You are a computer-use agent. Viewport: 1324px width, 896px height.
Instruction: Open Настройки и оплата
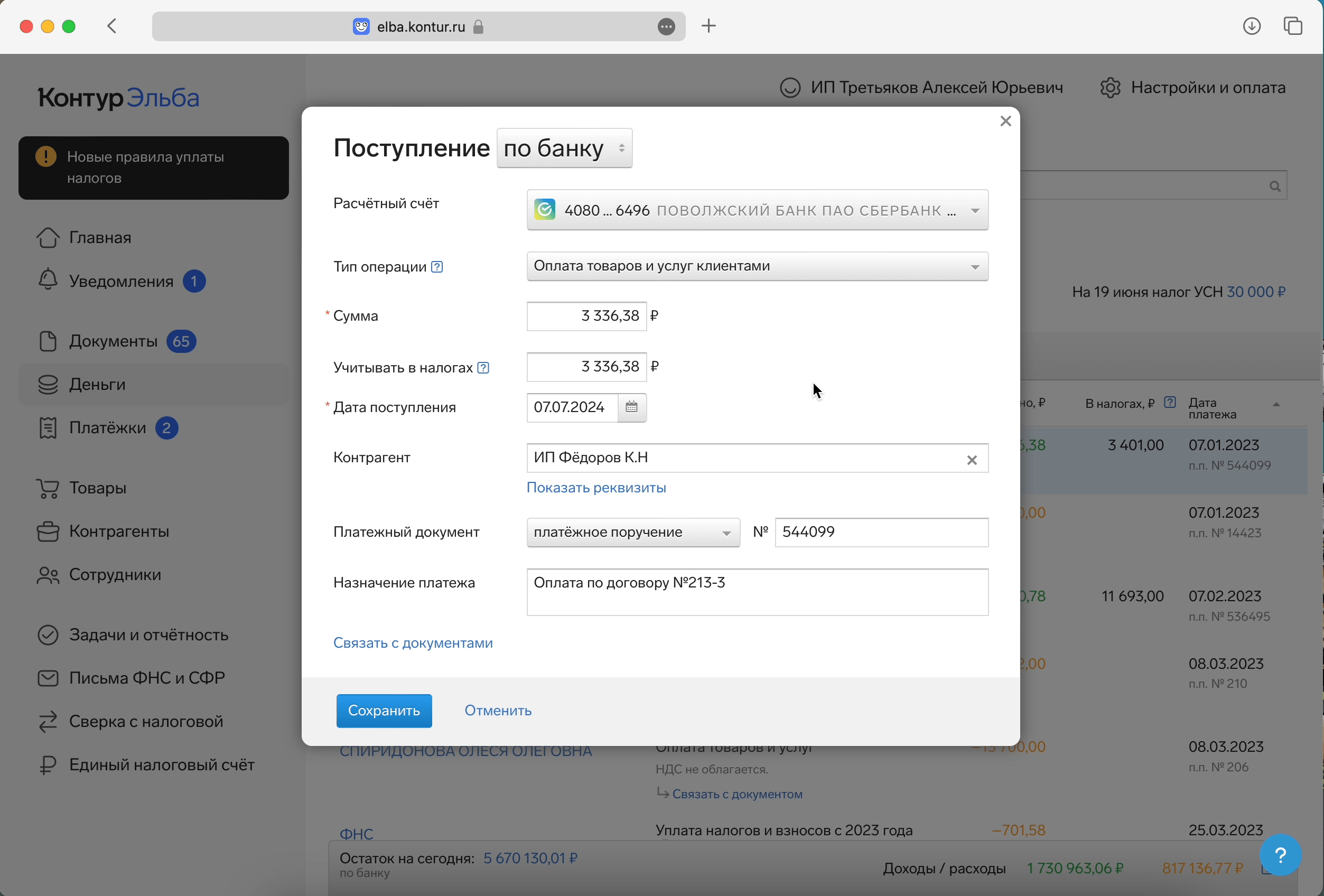[x=1193, y=88]
